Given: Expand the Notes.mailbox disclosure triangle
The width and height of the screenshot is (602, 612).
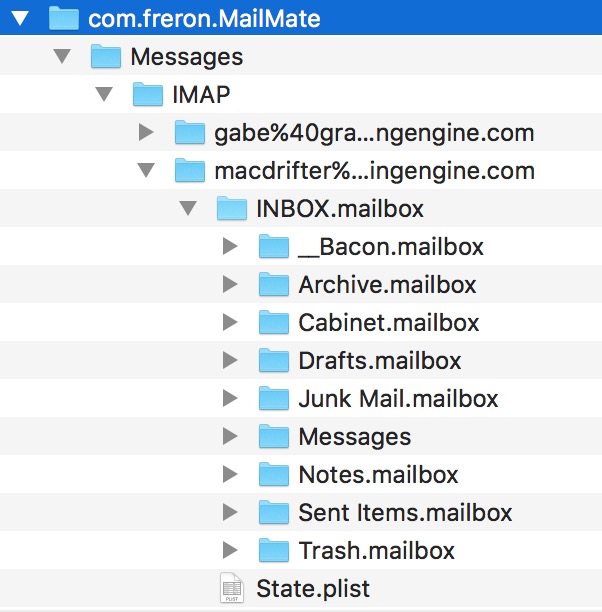Looking at the screenshot, I should (230, 474).
